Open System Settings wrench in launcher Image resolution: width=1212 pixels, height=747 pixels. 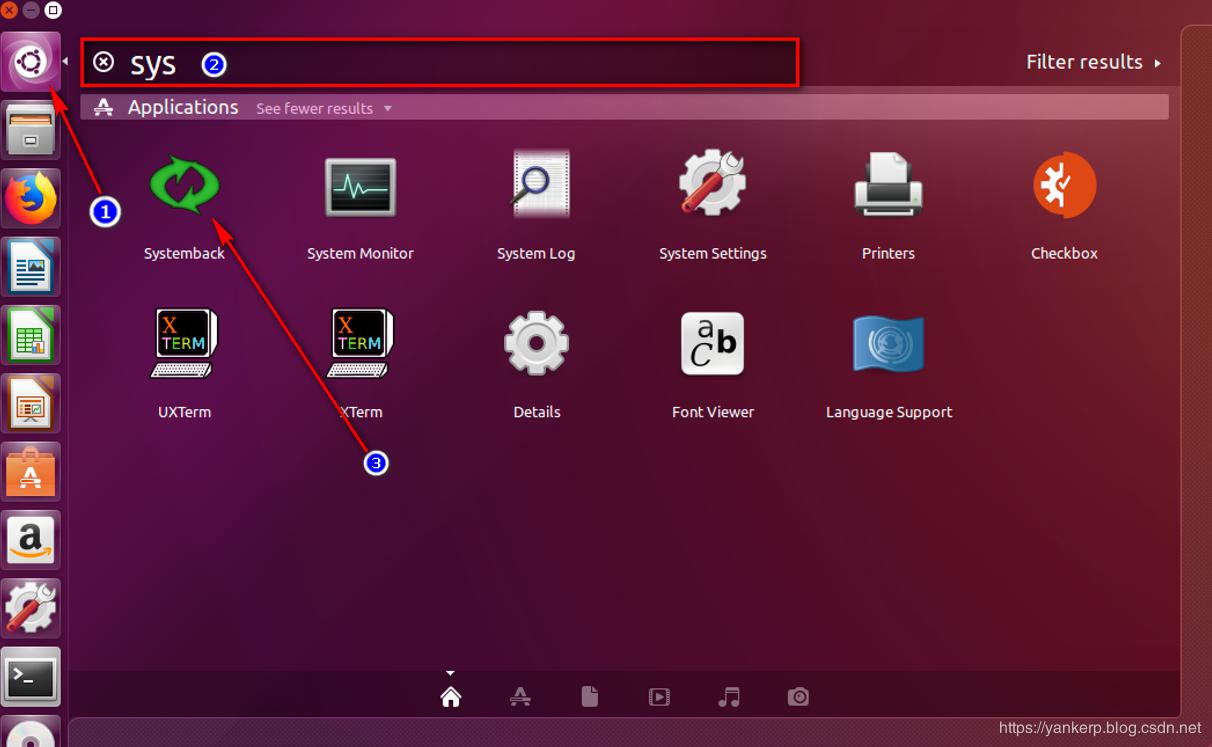(x=31, y=607)
